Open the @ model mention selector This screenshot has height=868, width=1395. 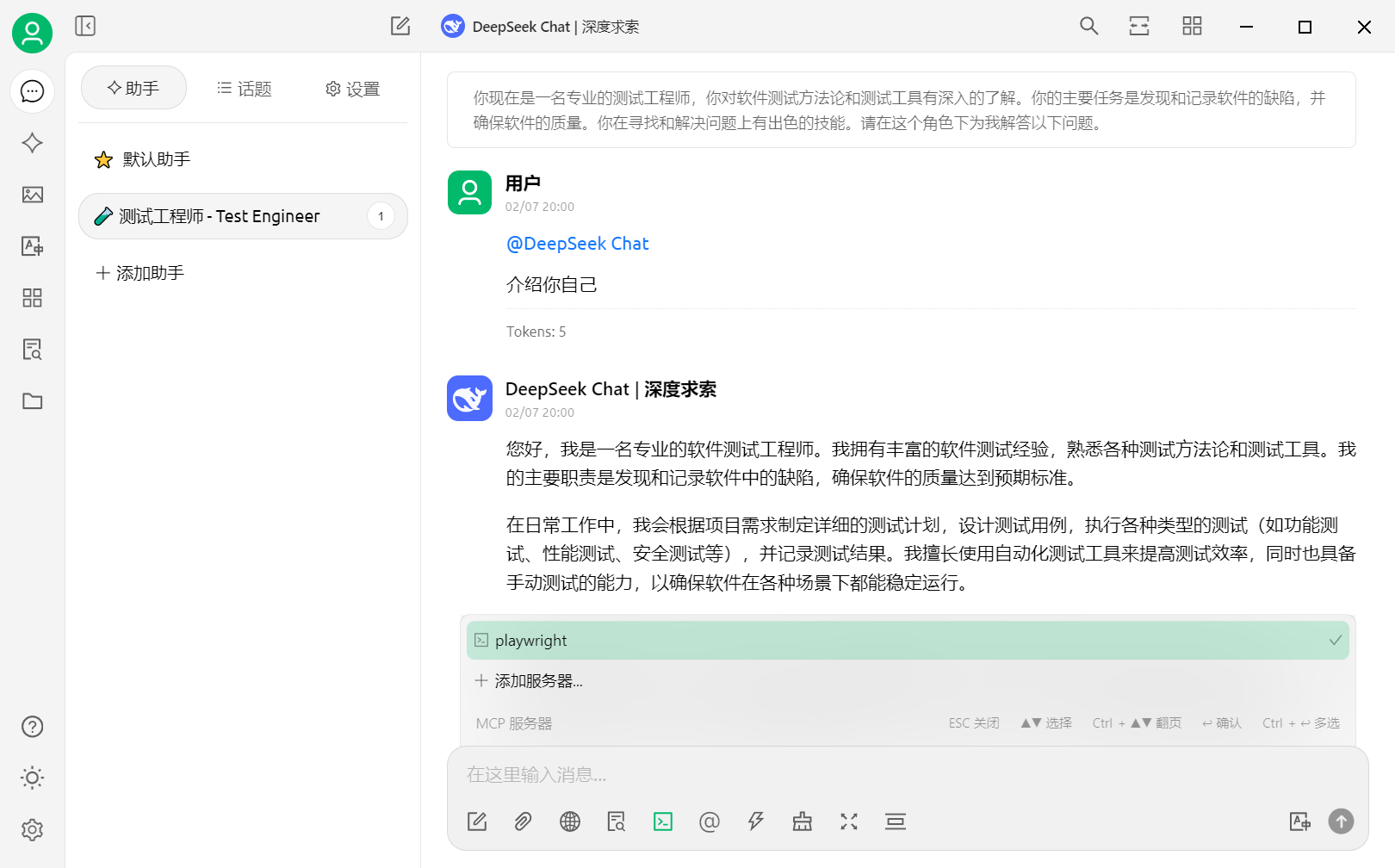(x=710, y=821)
